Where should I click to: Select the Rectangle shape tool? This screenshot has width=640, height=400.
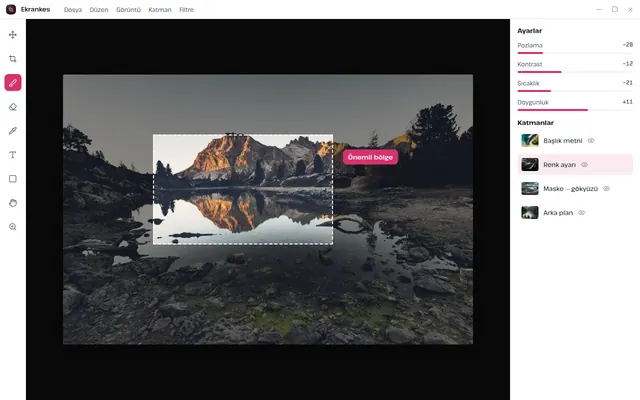click(13, 179)
